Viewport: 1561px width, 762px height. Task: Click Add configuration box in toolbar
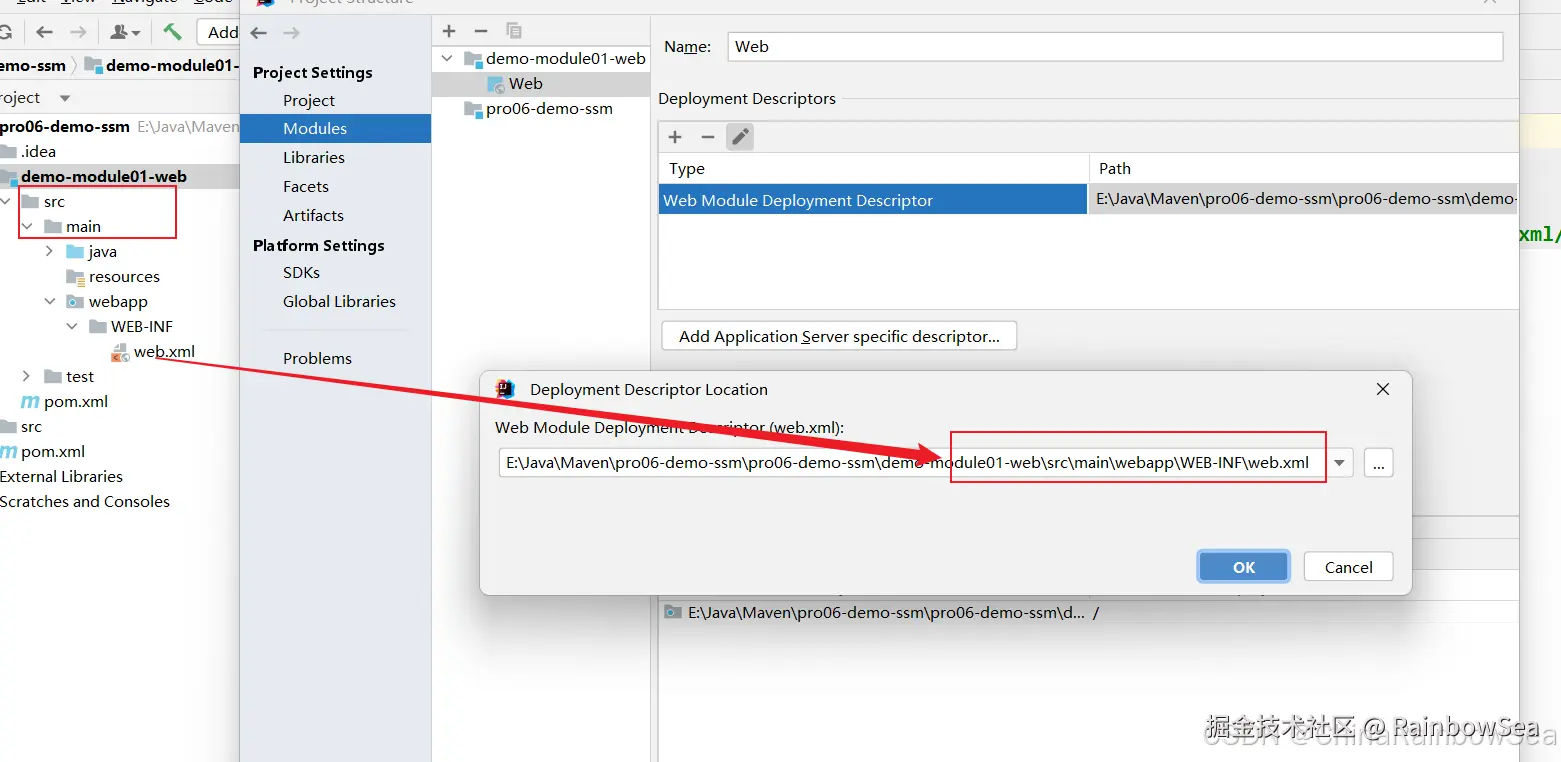click(x=219, y=32)
